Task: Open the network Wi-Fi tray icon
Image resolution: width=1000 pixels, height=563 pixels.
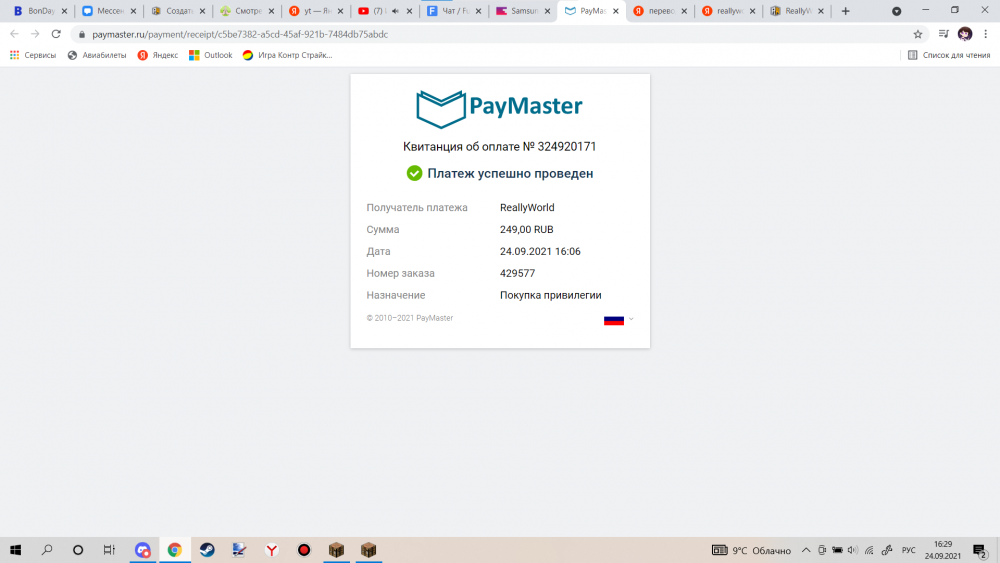Action: (869, 550)
